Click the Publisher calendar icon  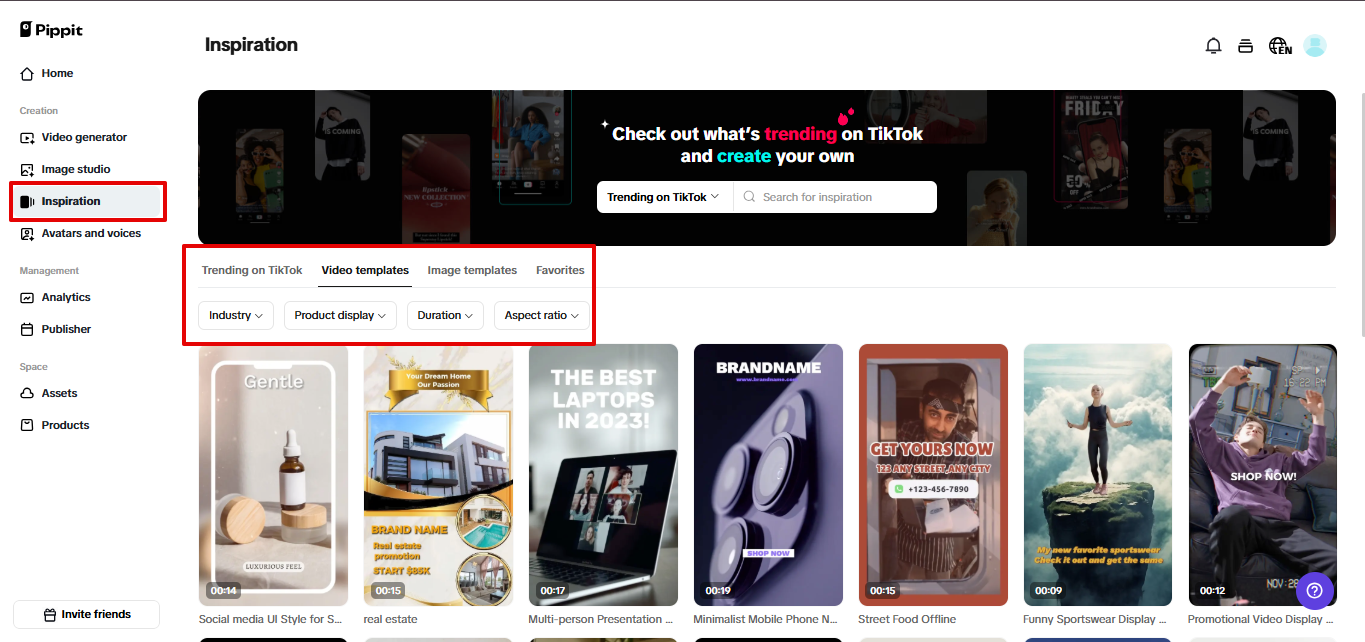point(27,330)
